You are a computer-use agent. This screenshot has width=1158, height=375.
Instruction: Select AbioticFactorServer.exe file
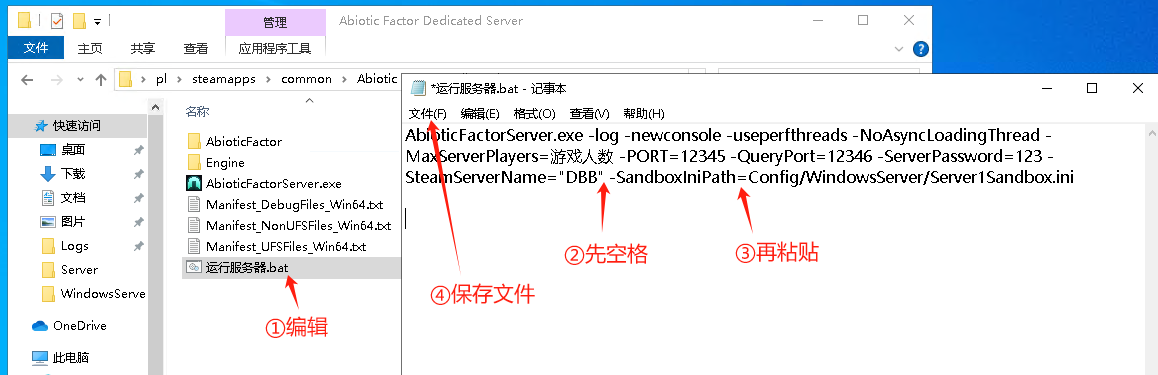tap(264, 184)
